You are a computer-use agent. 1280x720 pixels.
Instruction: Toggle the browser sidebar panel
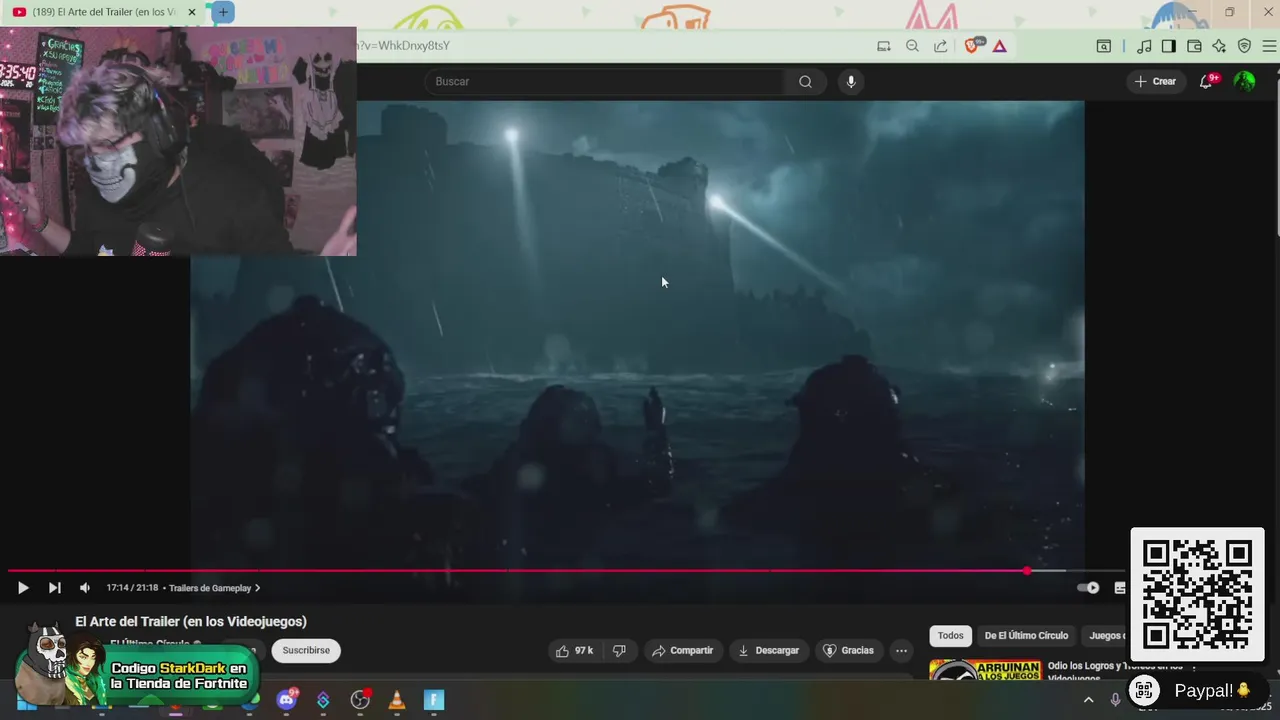pyautogui.click(x=1168, y=46)
